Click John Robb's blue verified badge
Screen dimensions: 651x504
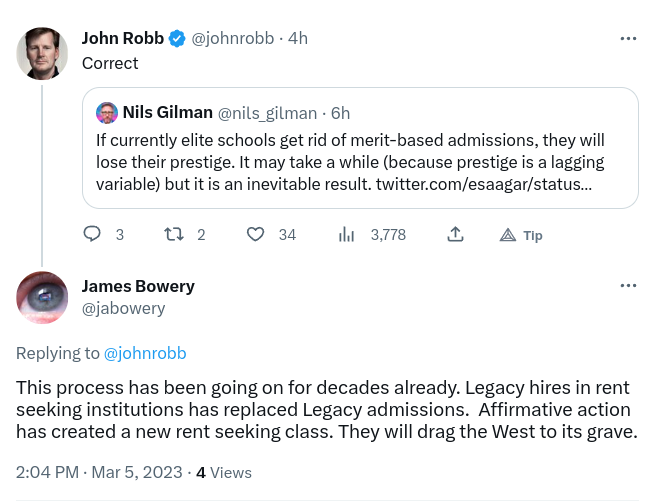(177, 38)
